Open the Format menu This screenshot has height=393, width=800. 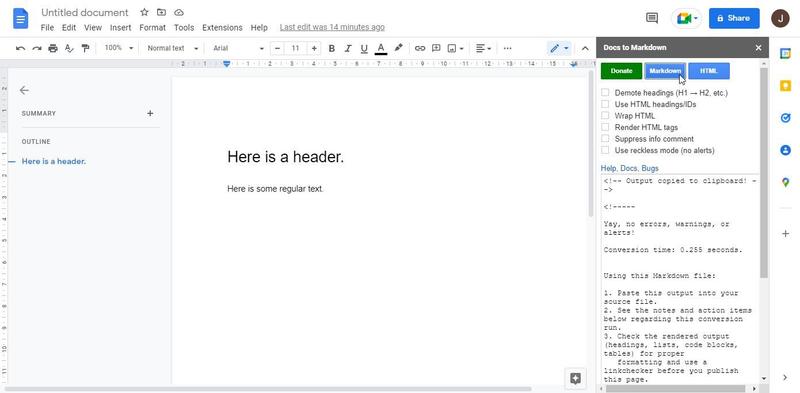pos(153,28)
